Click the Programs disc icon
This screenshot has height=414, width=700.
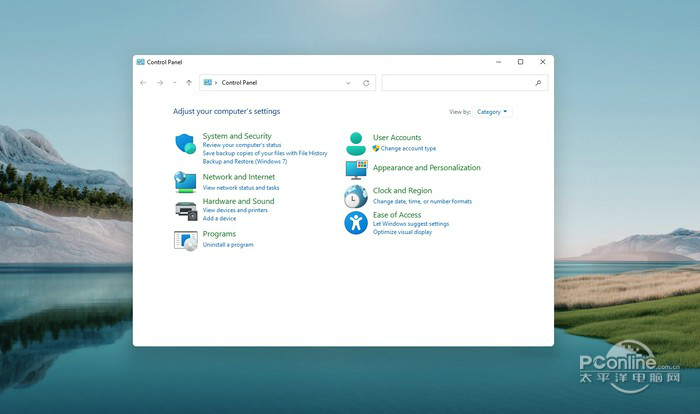point(186,241)
